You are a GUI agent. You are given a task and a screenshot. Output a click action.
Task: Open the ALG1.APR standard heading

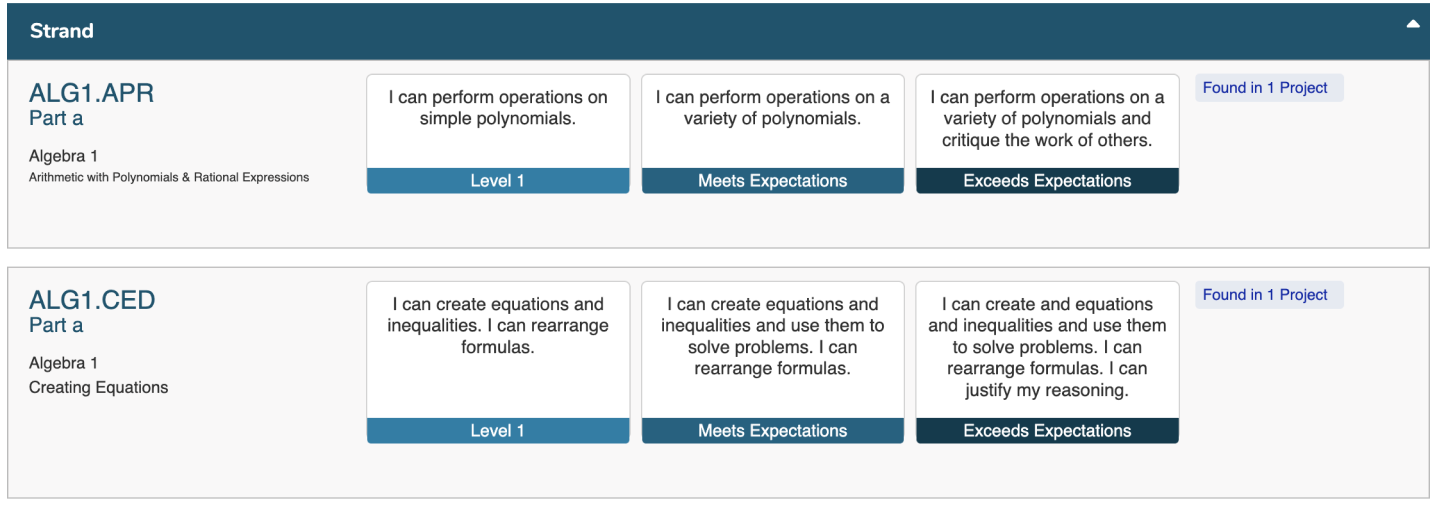[x=92, y=93]
